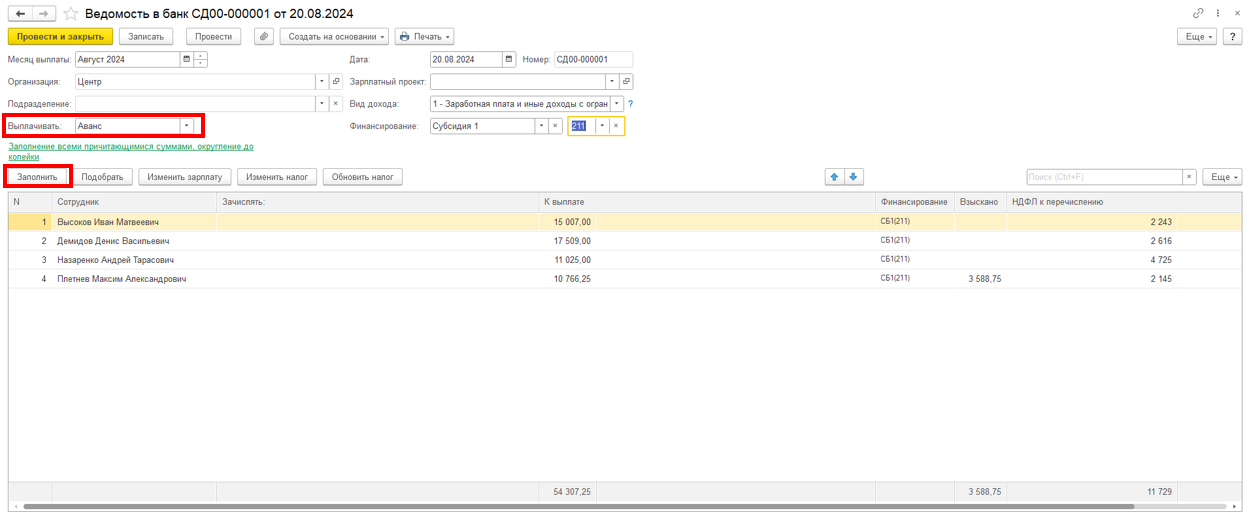Show Вид дохода help via blue question mark
The image size is (1252, 520).
click(630, 104)
